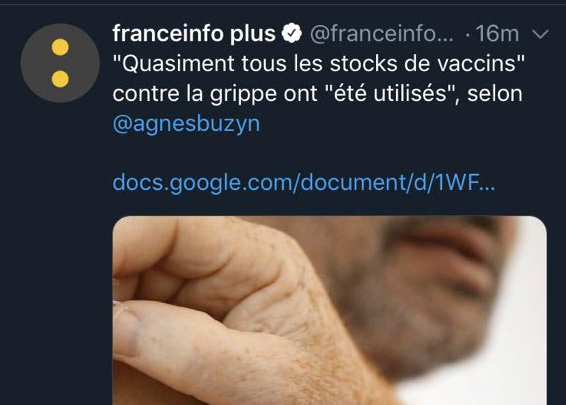
Task: Click the verified checkmark badge
Action: (292, 33)
